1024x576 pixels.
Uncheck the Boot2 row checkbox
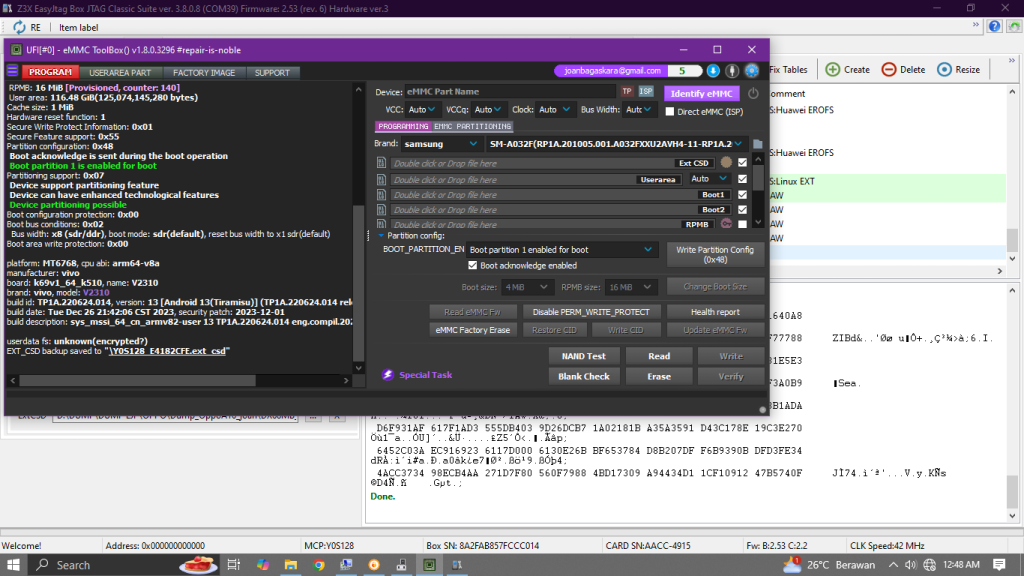tap(743, 210)
